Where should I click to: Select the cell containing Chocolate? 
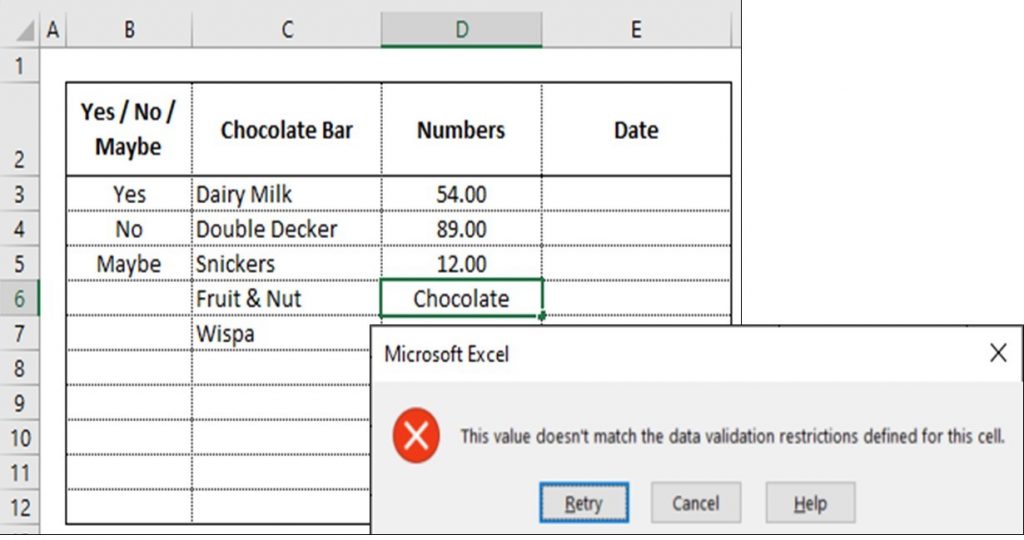pyautogui.click(x=461, y=299)
